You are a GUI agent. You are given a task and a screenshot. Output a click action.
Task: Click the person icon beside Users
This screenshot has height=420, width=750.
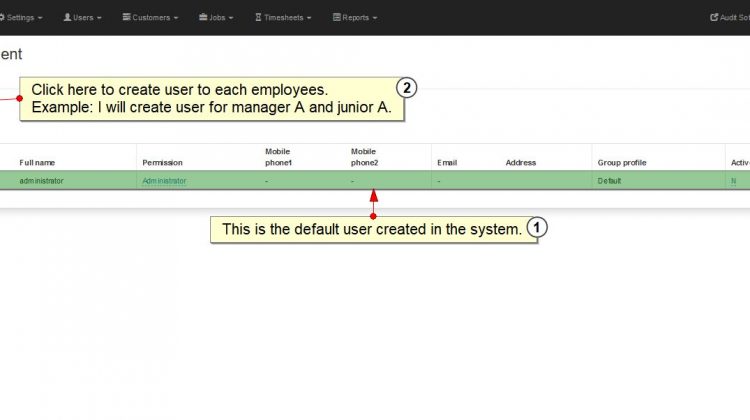point(67,17)
